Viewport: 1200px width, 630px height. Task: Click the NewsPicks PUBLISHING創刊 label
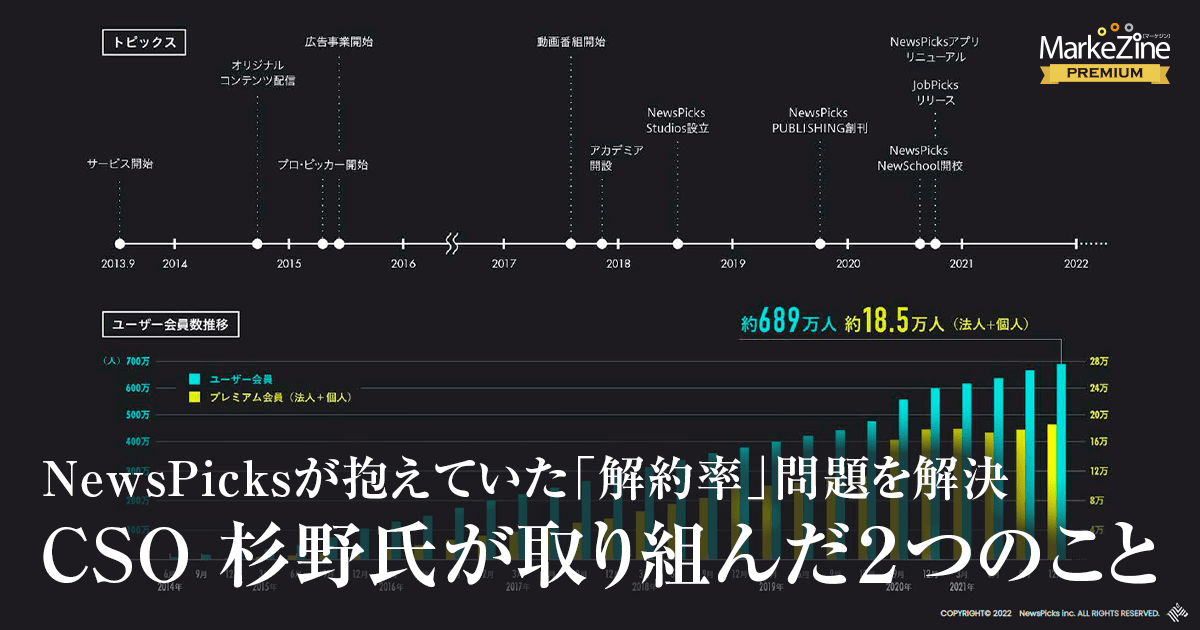(x=820, y=120)
